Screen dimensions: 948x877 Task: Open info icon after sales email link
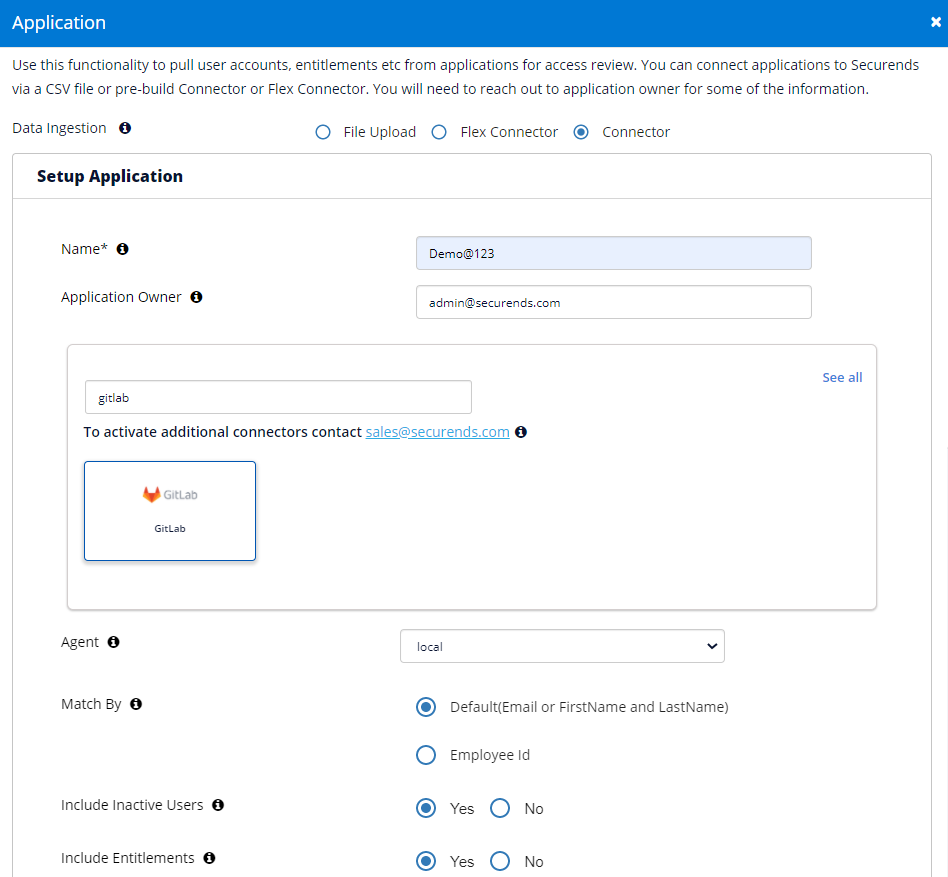tap(521, 432)
